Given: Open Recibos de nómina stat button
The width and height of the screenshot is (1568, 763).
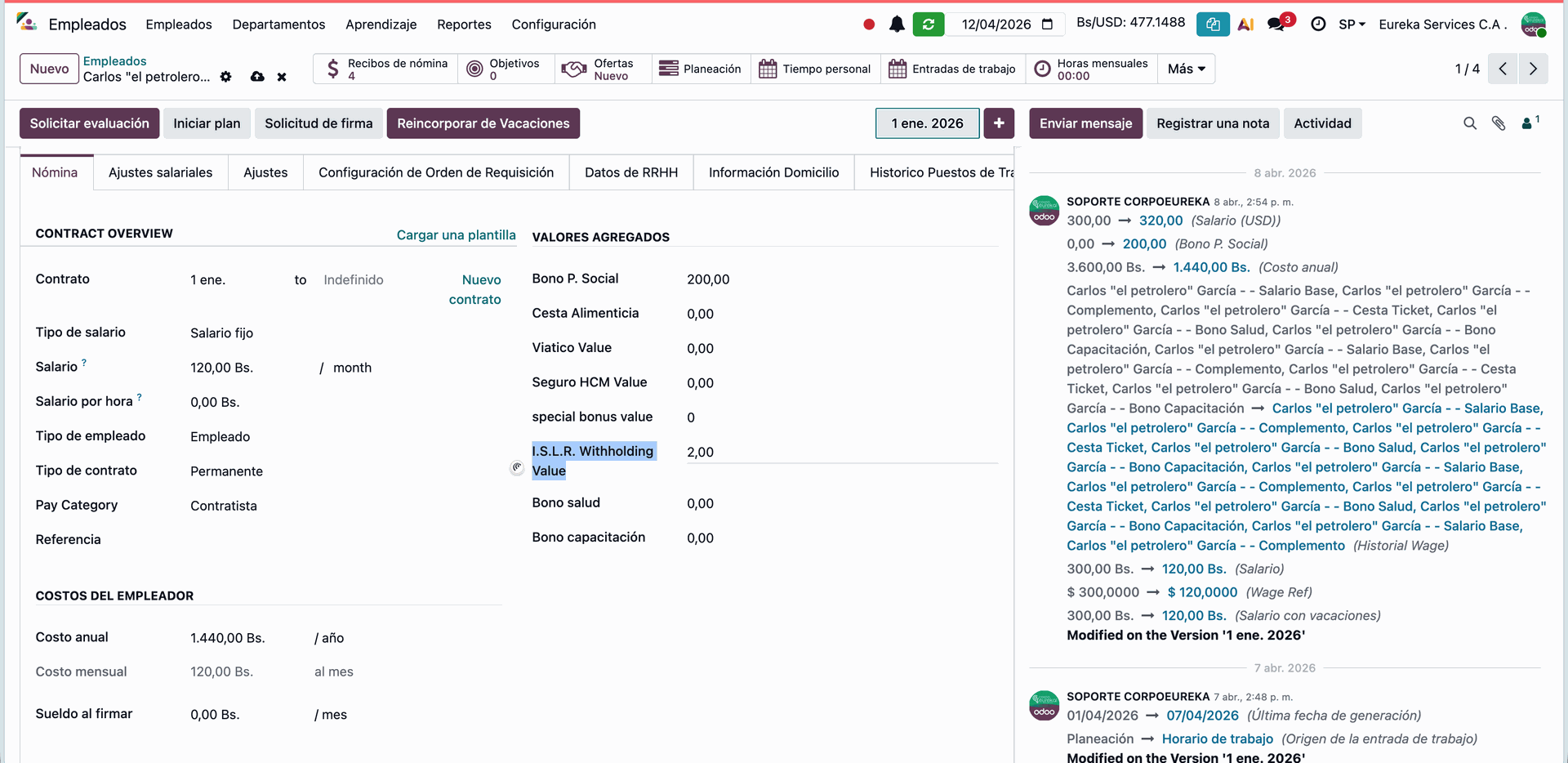Looking at the screenshot, I should pyautogui.click(x=385, y=69).
